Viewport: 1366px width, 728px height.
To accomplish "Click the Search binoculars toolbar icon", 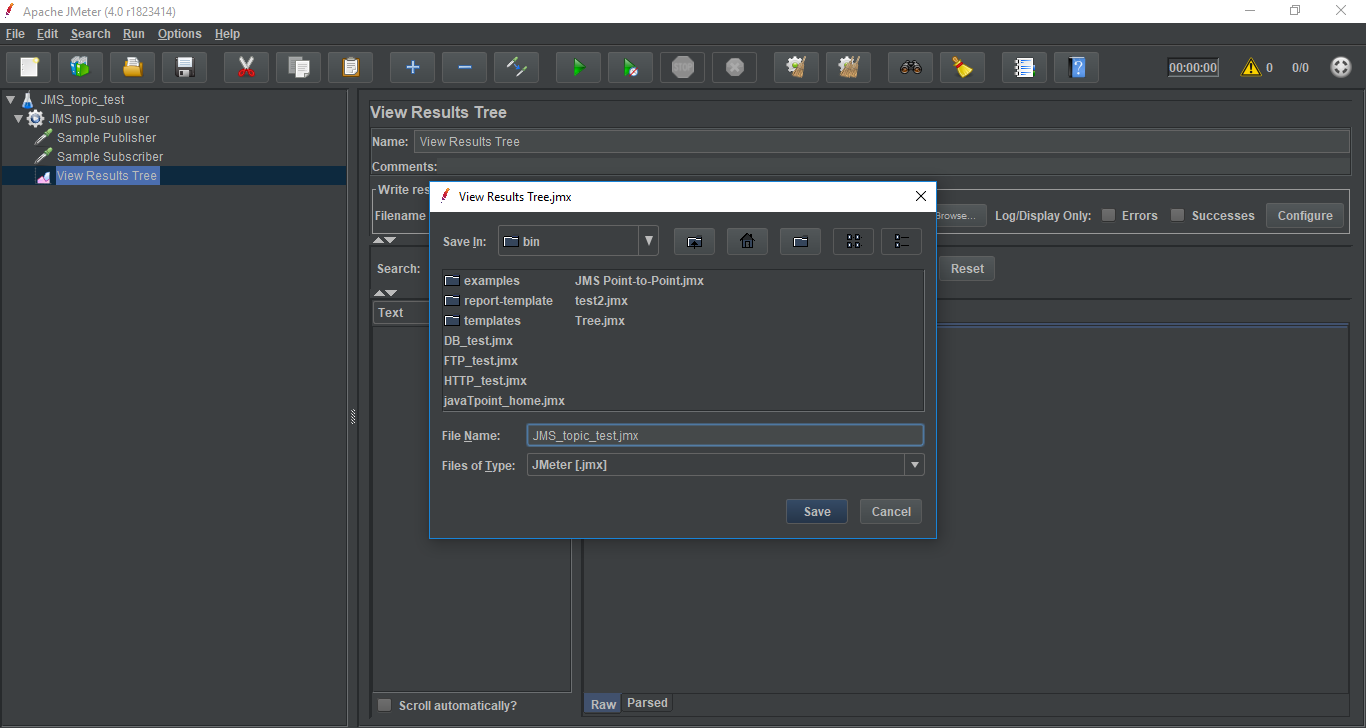I will (x=910, y=68).
